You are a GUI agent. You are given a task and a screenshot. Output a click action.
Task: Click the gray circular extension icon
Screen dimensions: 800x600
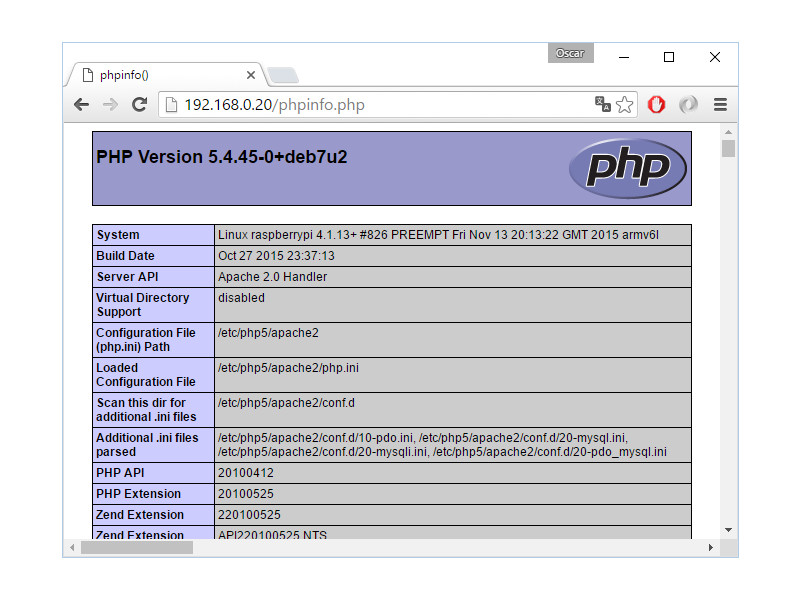click(688, 105)
